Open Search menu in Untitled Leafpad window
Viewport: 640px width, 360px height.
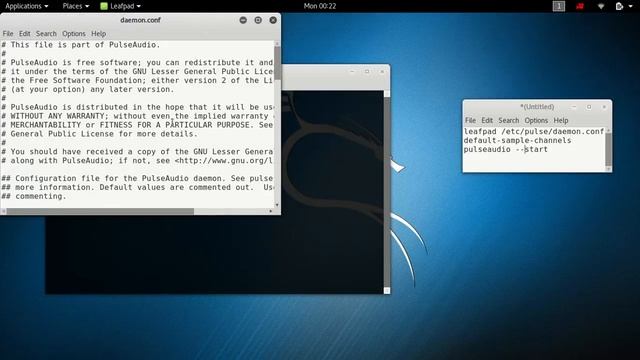[509, 120]
